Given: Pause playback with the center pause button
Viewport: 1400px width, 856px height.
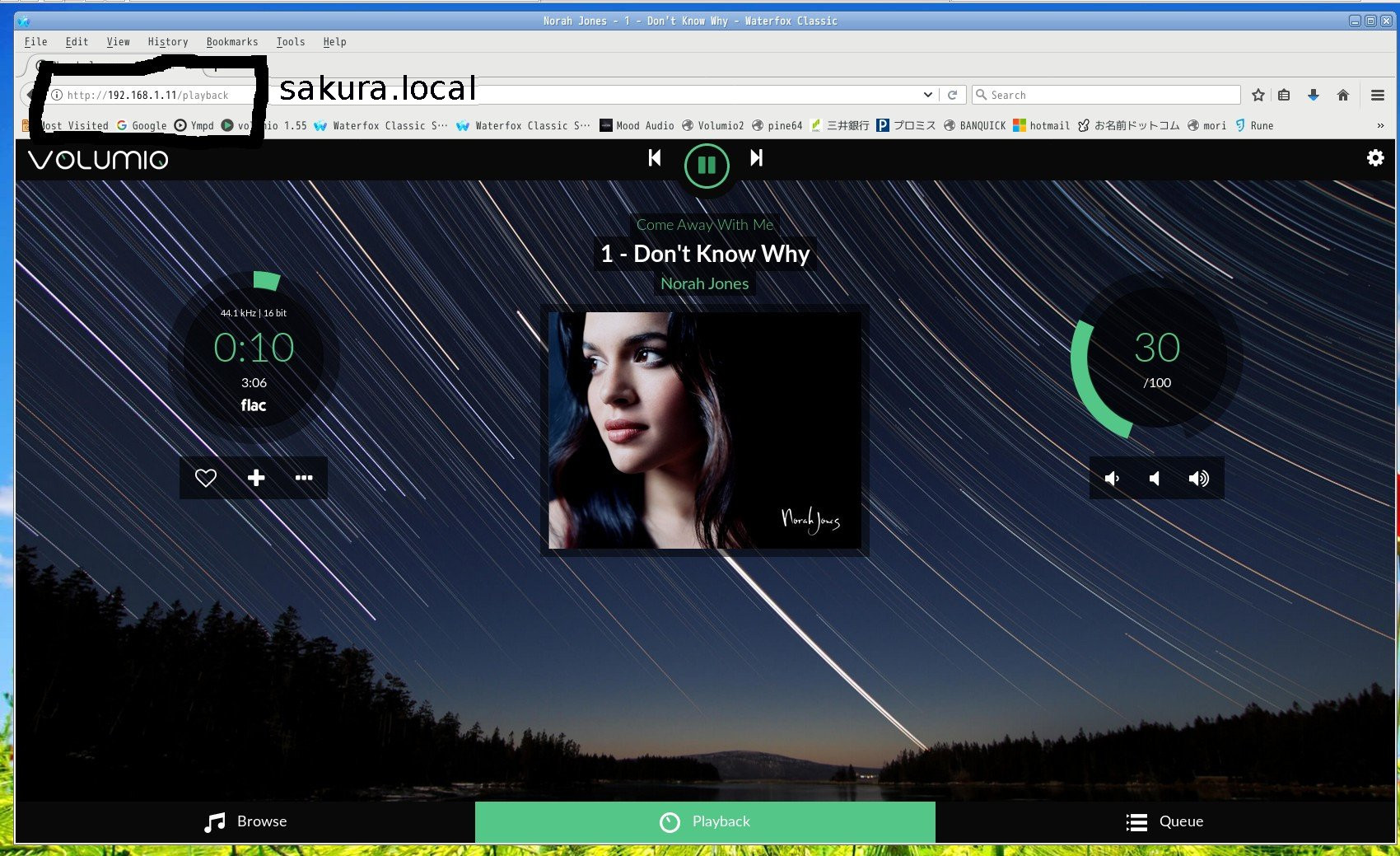Looking at the screenshot, I should [707, 166].
